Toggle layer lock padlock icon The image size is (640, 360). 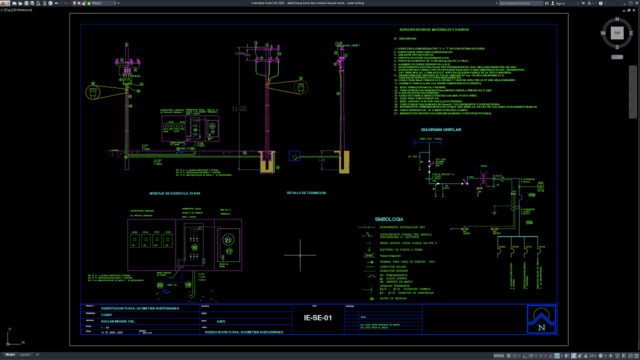[x=84, y=3]
